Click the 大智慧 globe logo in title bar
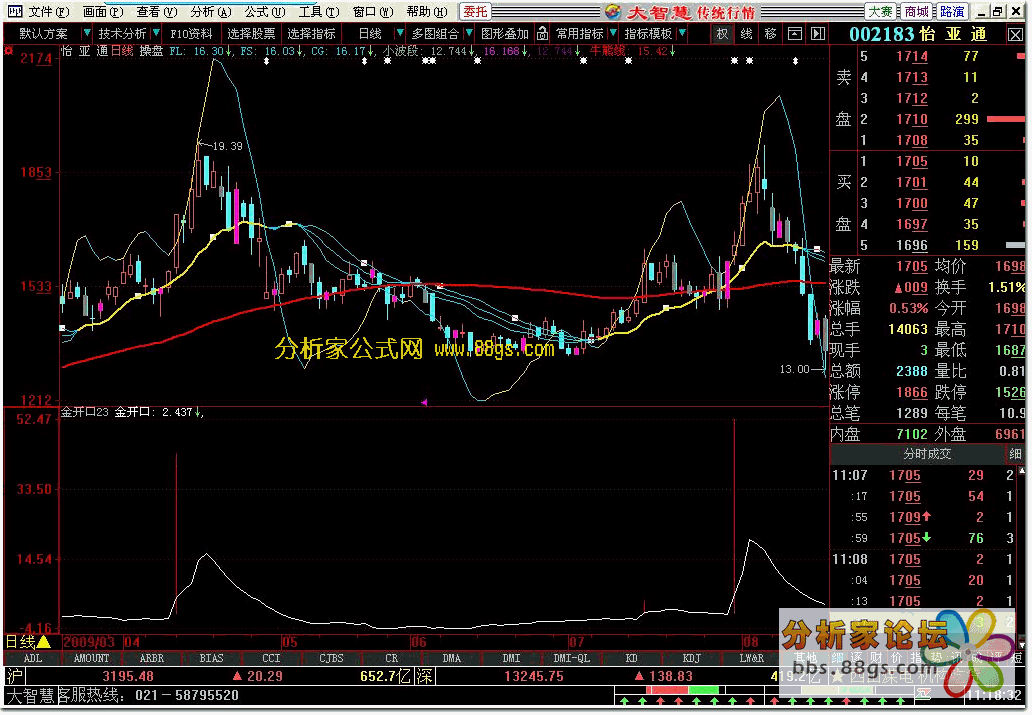The image size is (1032, 715). [x=613, y=11]
